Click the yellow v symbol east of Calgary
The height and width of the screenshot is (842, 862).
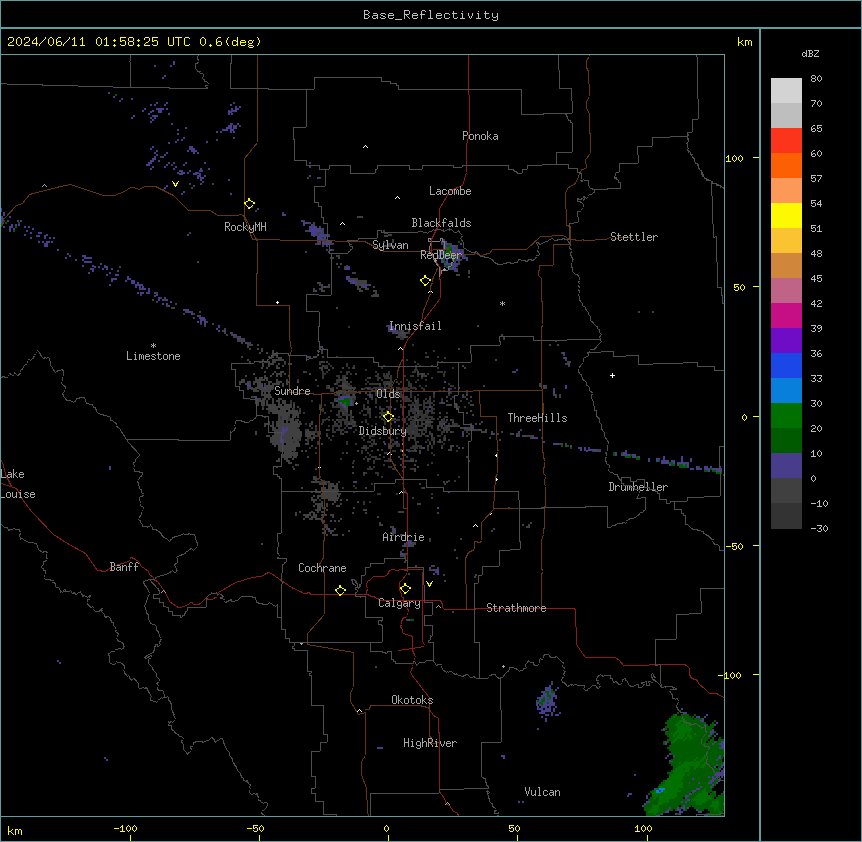point(429,584)
